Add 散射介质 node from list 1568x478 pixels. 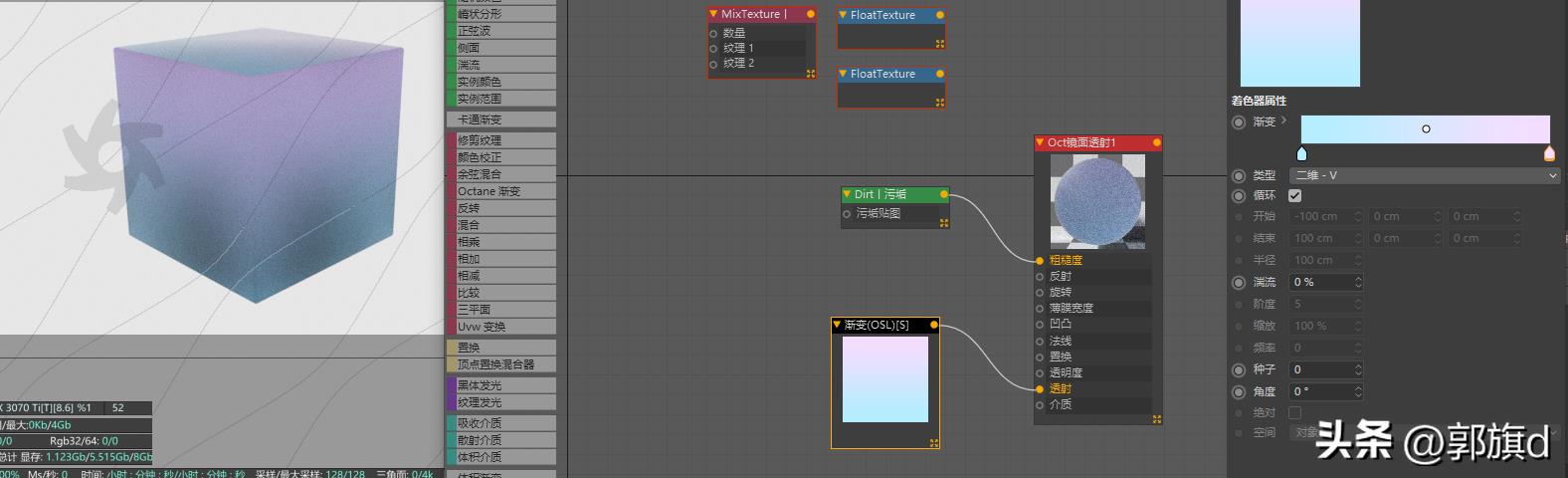click(x=502, y=440)
